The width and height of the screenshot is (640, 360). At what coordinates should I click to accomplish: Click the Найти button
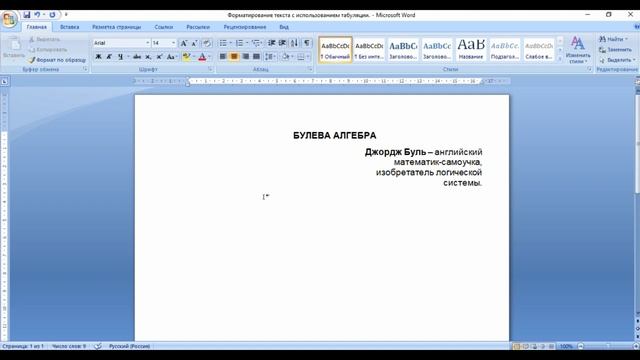pos(613,39)
